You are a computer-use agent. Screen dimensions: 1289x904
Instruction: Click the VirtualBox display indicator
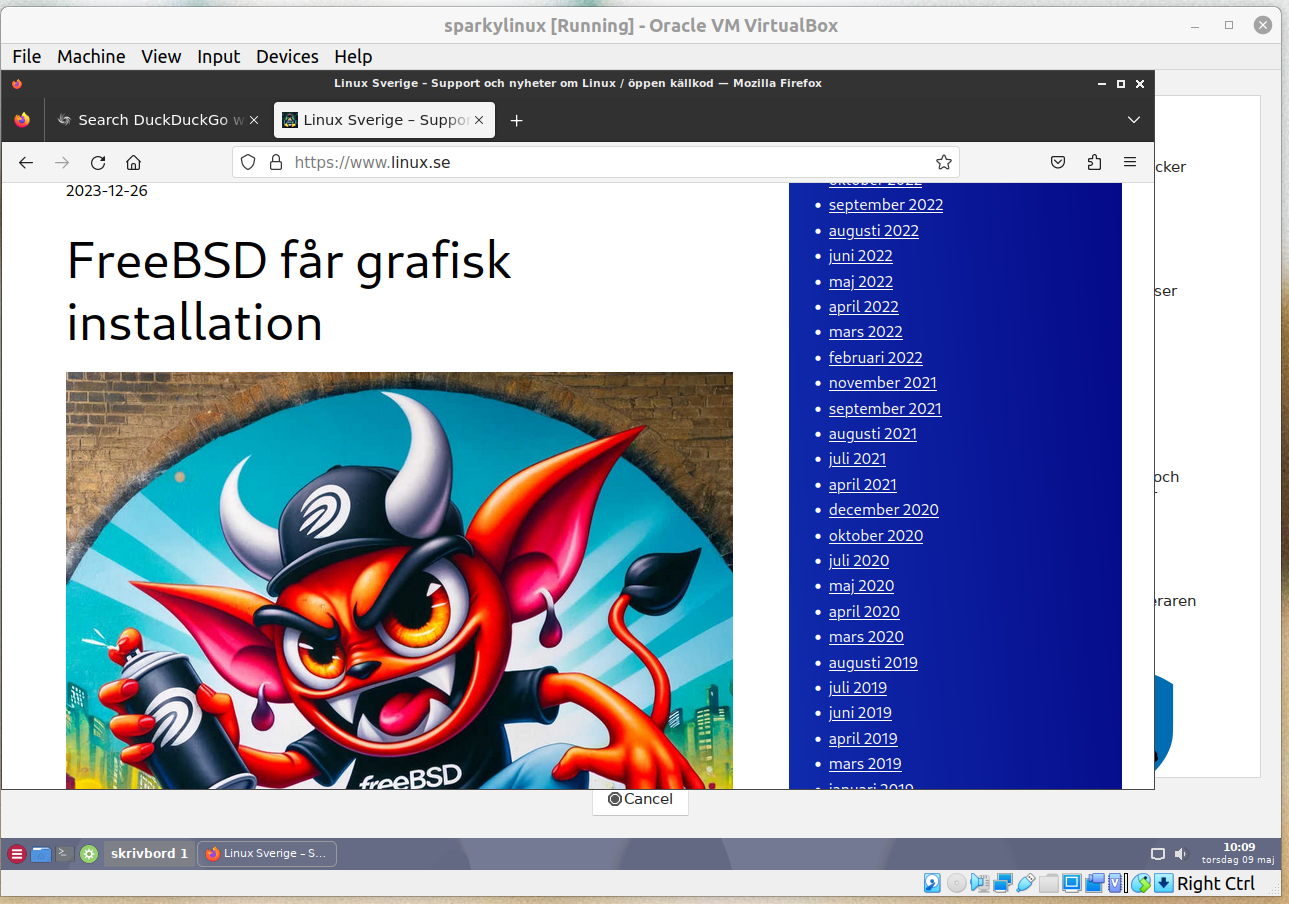(x=1072, y=883)
